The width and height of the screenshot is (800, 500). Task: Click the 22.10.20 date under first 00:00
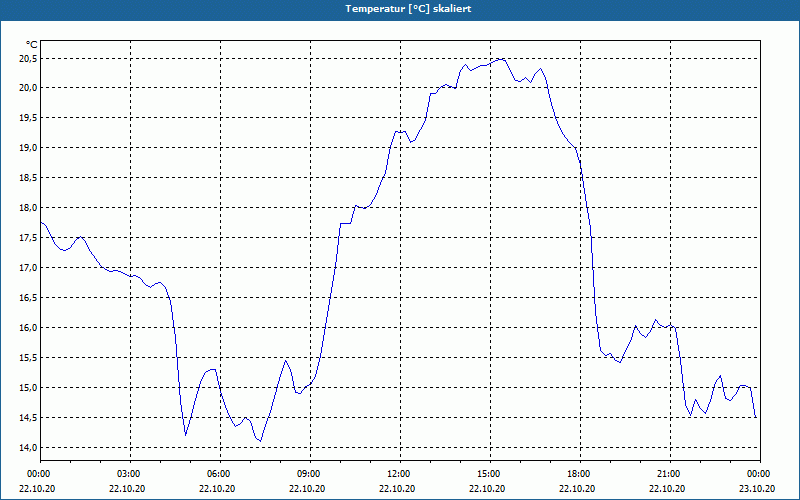(x=37, y=488)
